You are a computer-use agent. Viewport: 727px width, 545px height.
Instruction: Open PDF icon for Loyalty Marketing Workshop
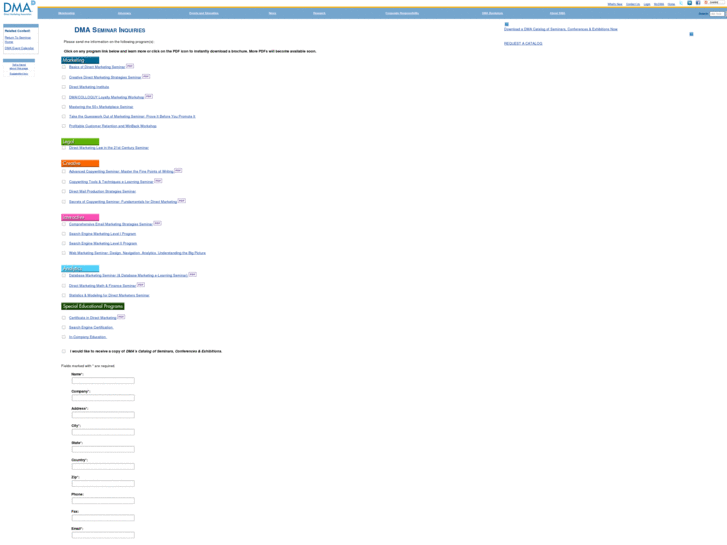coord(149,96)
